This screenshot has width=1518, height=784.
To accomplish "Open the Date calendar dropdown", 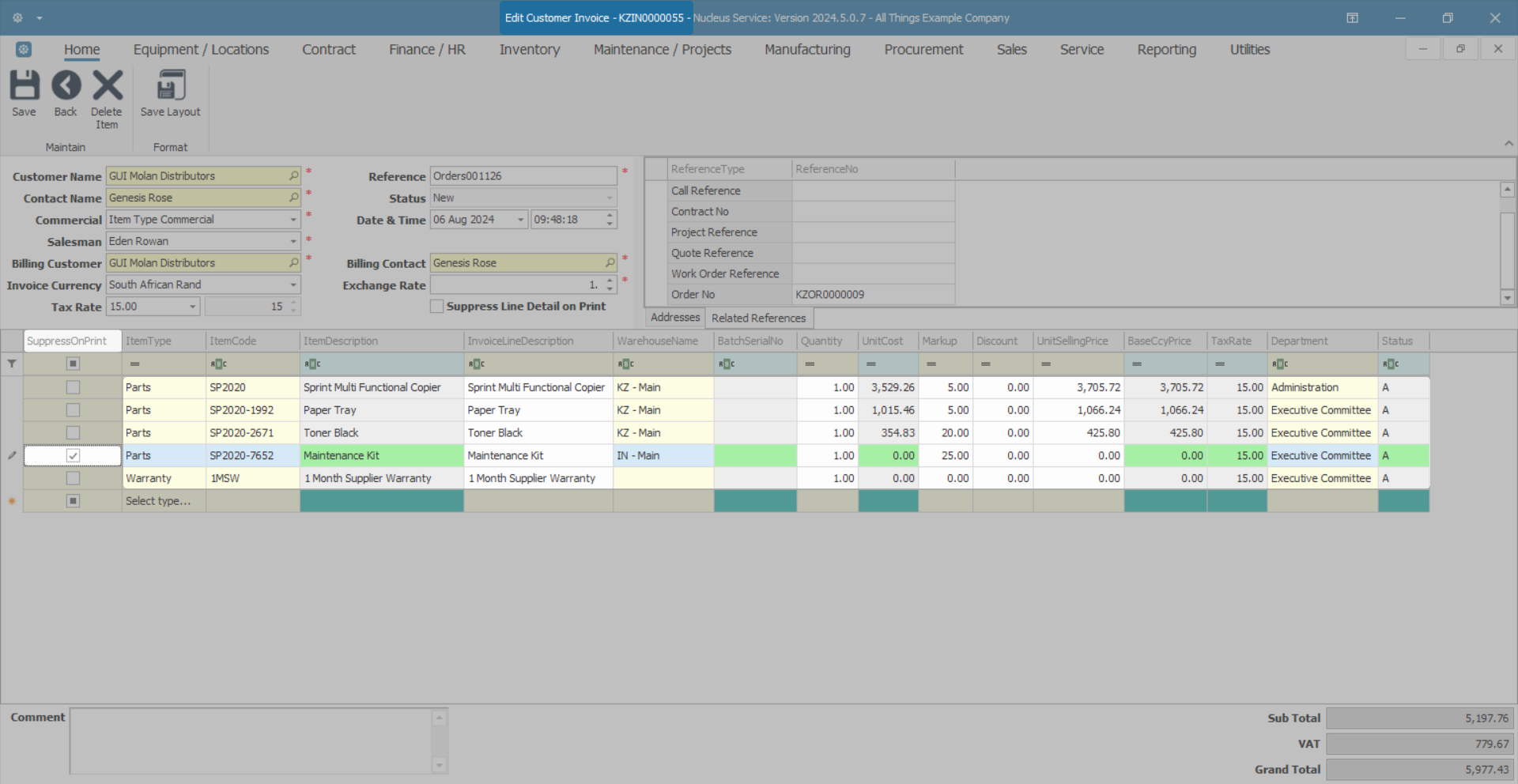I will click(x=520, y=220).
